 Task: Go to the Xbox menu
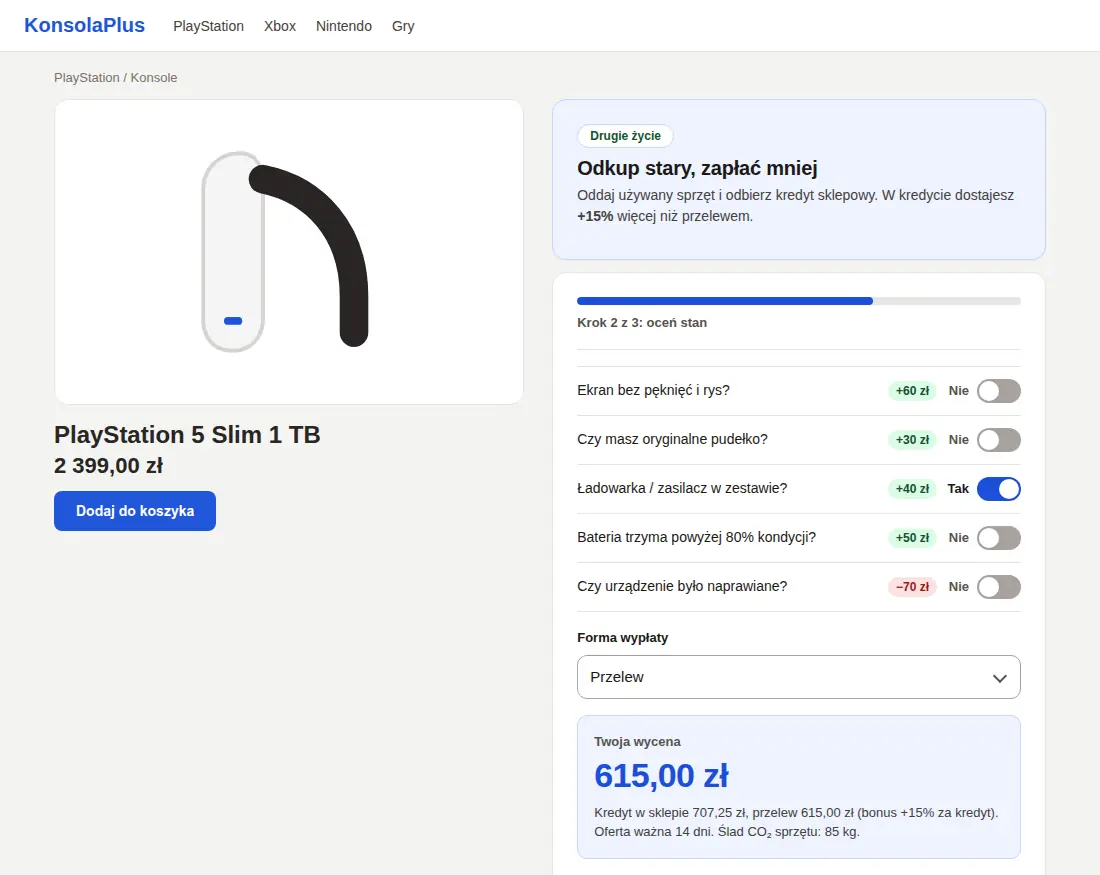280,26
